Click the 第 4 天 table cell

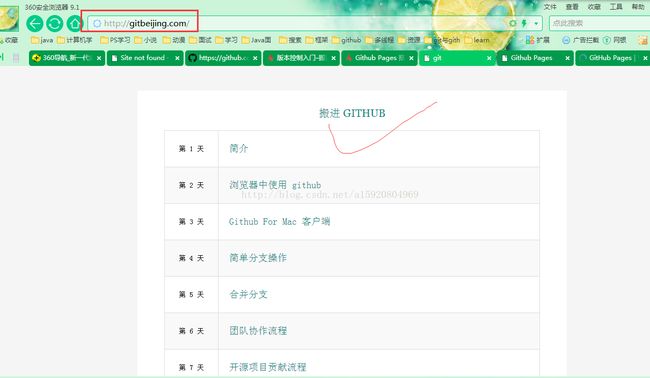point(192,258)
